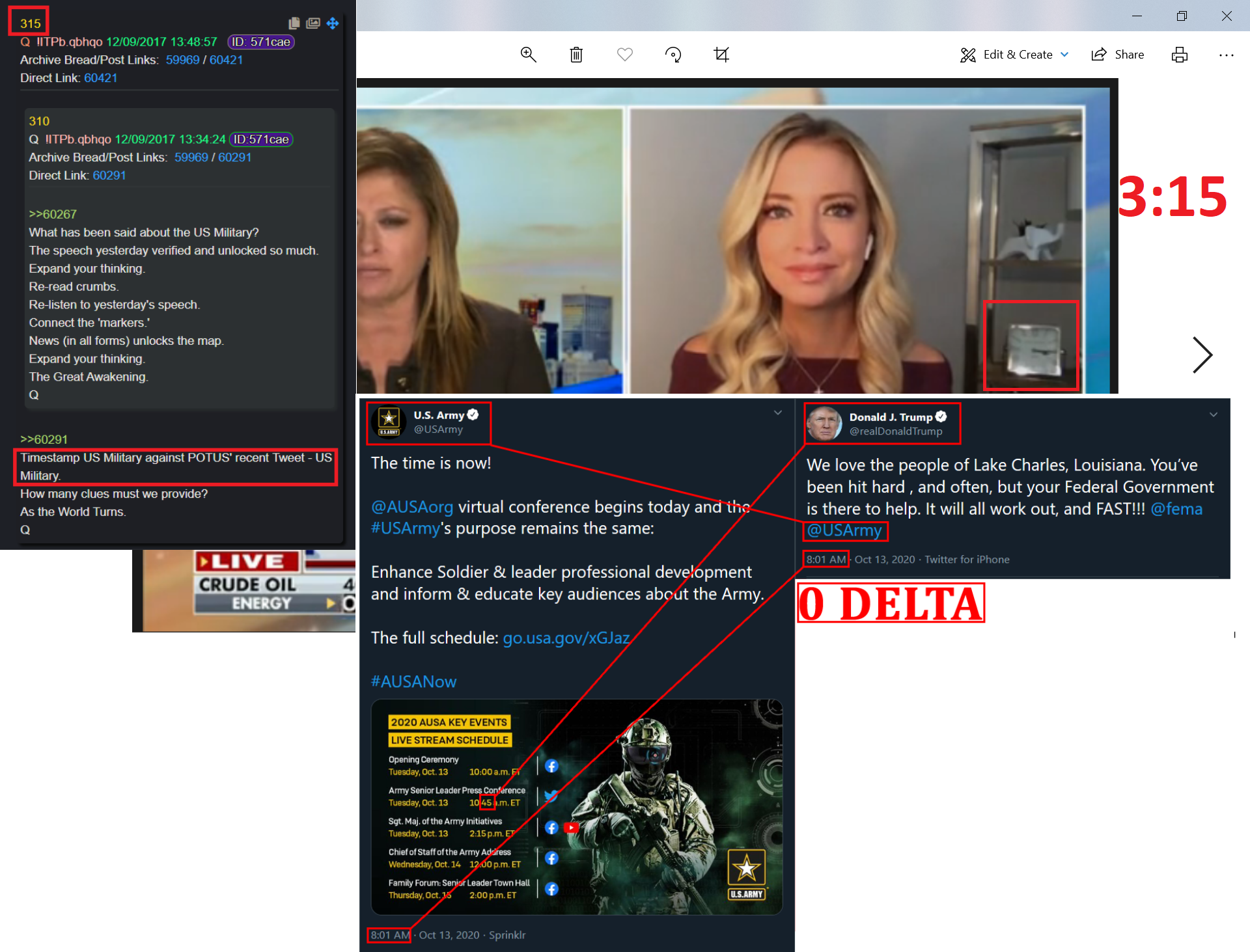1250x952 pixels.
Task: Open the See more options menu
Action: [x=1227, y=55]
